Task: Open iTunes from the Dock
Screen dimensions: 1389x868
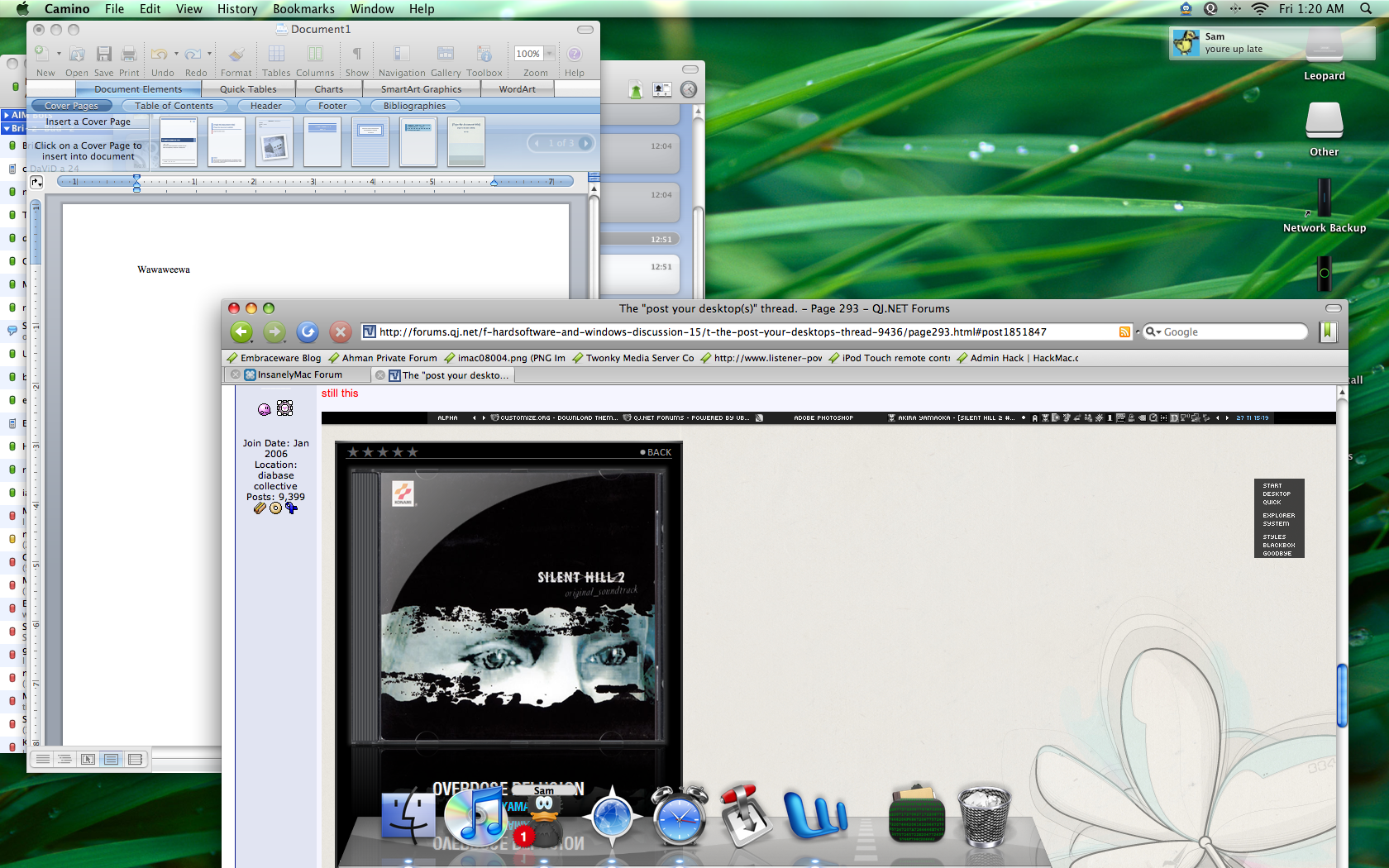Action: point(475,816)
